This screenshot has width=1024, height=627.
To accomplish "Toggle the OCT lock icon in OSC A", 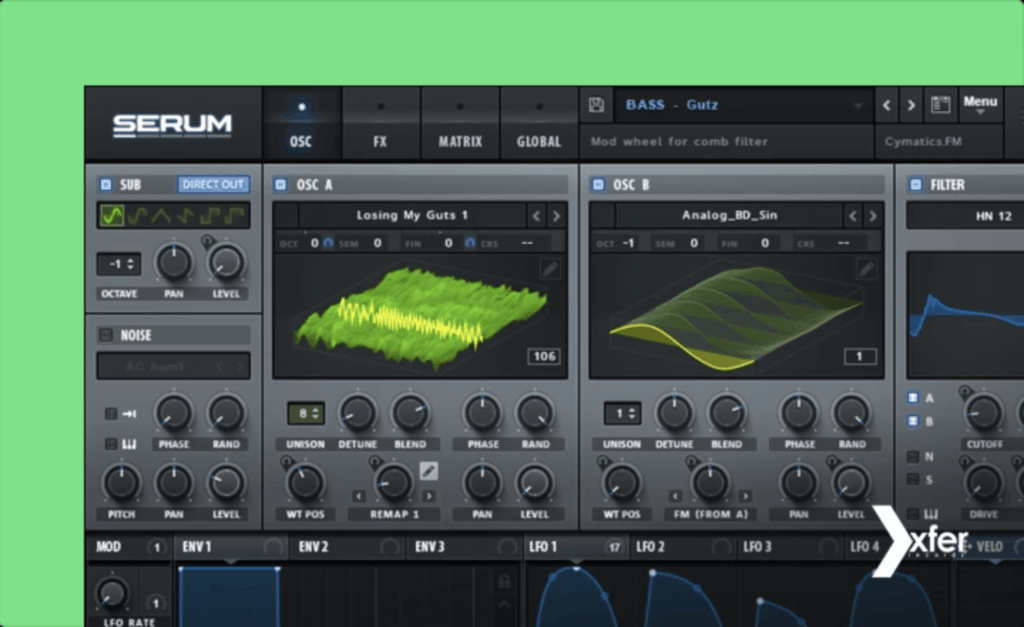I will (328, 243).
